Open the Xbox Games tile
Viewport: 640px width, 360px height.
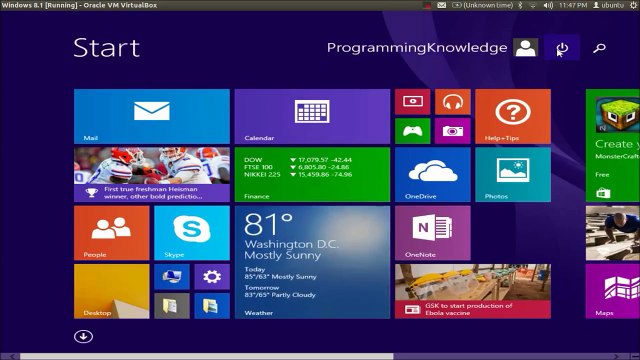click(x=413, y=131)
